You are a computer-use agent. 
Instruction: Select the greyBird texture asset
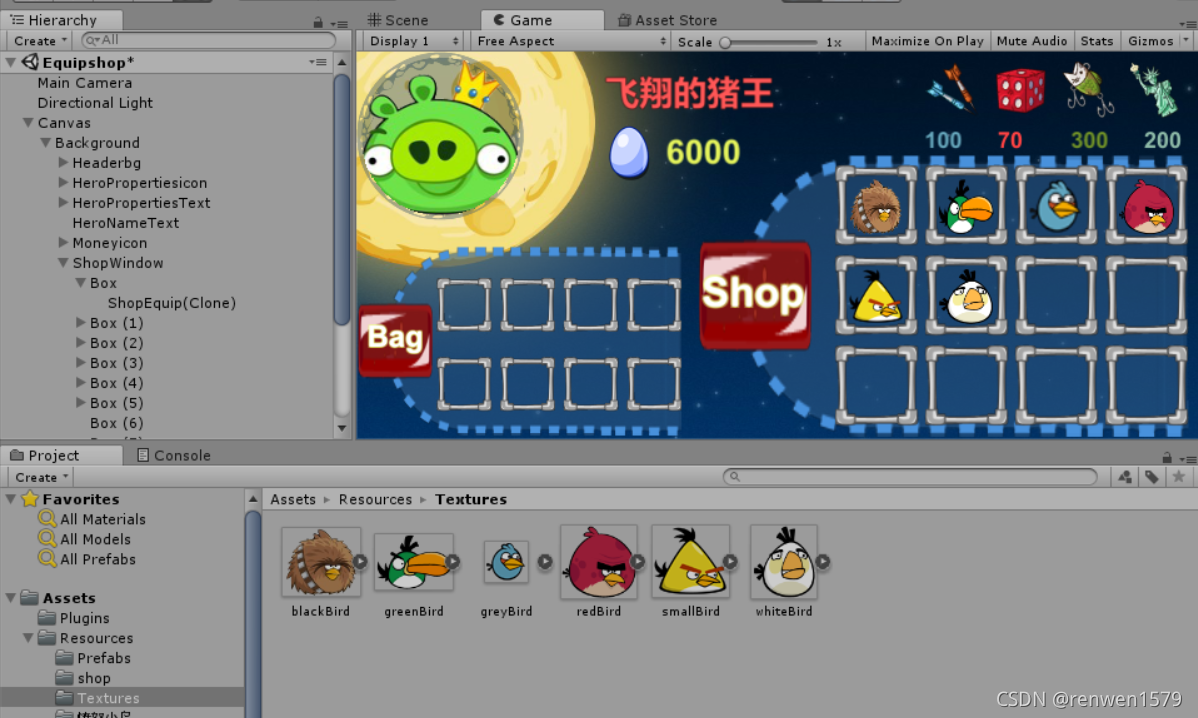pos(506,561)
